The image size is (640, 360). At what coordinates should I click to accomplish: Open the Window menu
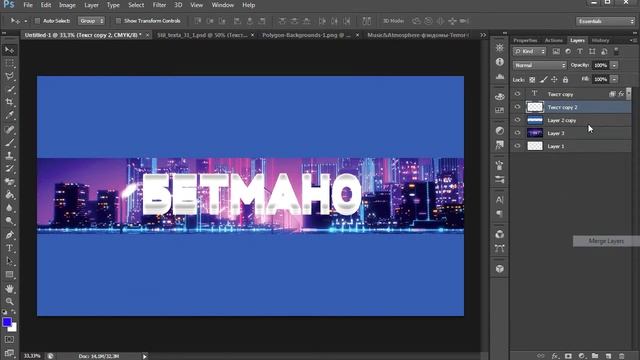(222, 5)
